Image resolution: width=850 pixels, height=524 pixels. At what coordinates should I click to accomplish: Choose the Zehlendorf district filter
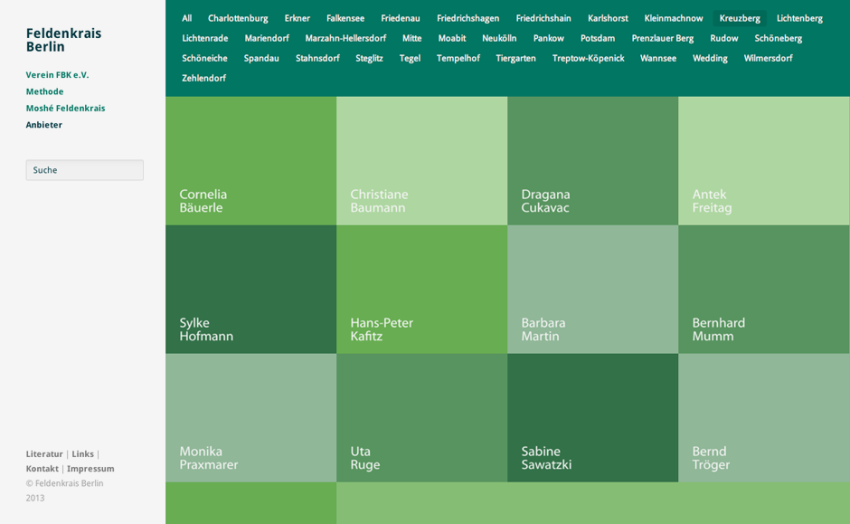pyautogui.click(x=204, y=78)
